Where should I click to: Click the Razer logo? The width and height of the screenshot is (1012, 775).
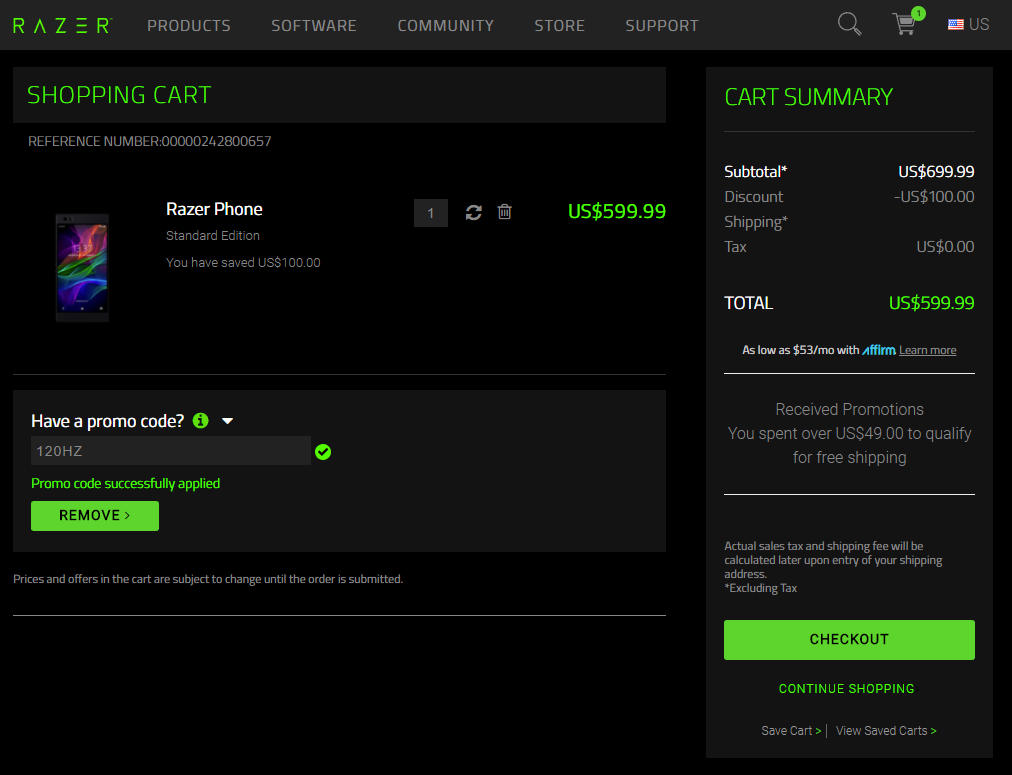[60, 25]
